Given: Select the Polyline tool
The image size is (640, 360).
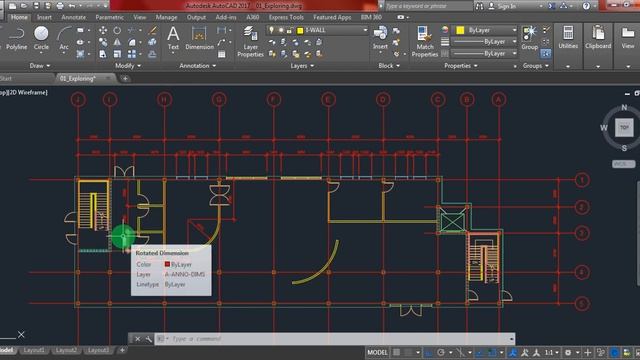Looking at the screenshot, I should (x=16, y=38).
